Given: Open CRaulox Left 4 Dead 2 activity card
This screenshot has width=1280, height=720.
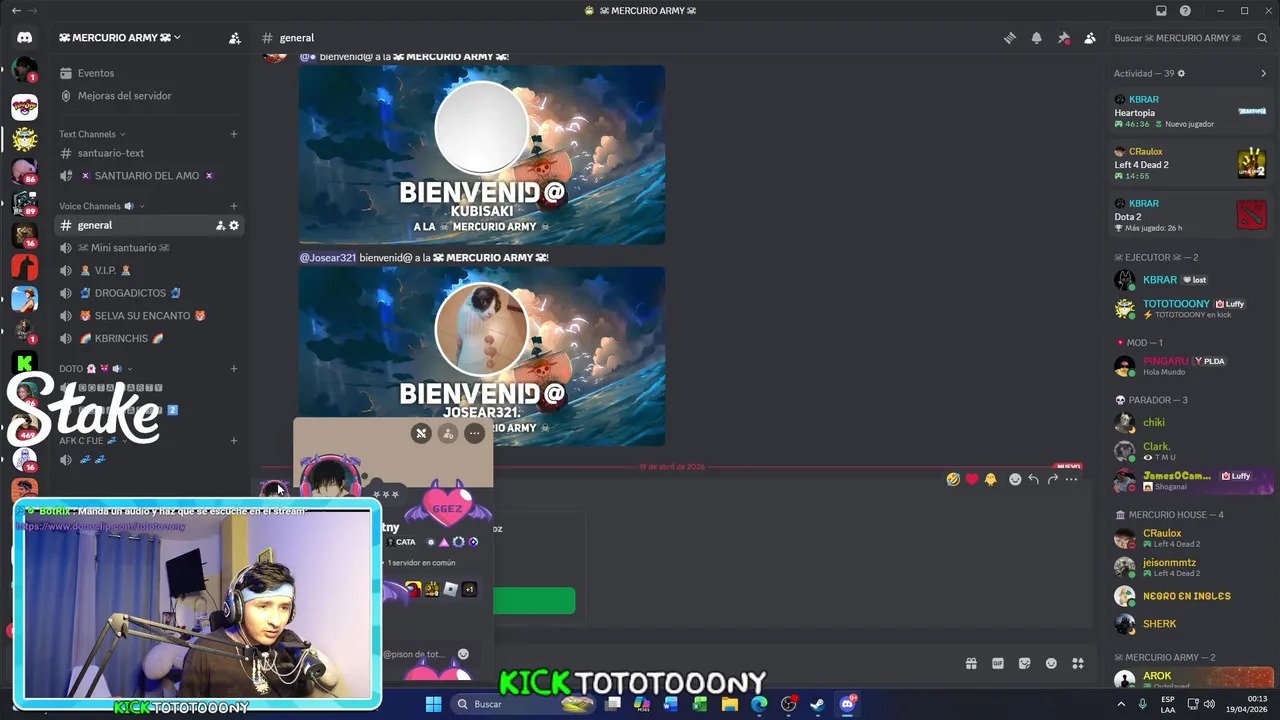Looking at the screenshot, I should tap(1190, 163).
